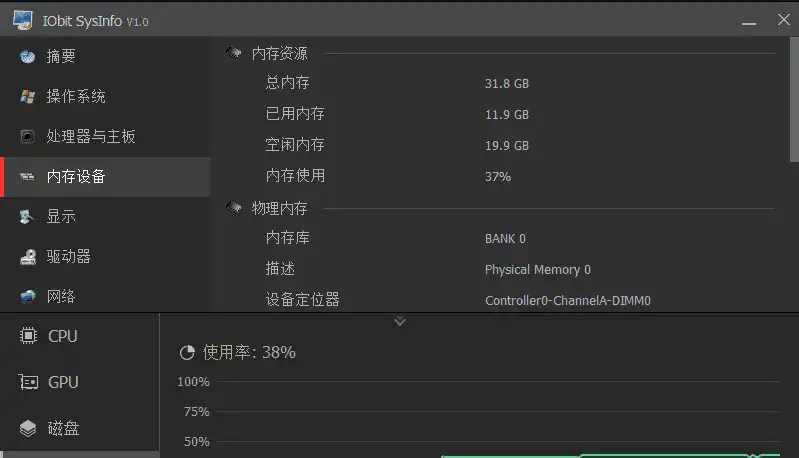
Task: Show the GPU usage monitor
Action: (79, 382)
